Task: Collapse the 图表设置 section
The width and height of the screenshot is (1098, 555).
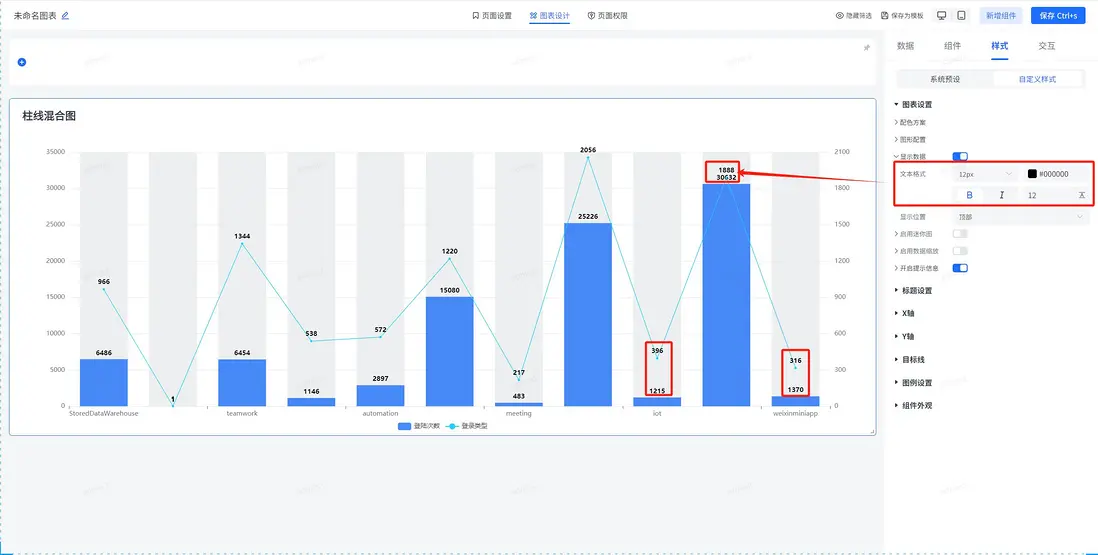Action: click(x=913, y=104)
